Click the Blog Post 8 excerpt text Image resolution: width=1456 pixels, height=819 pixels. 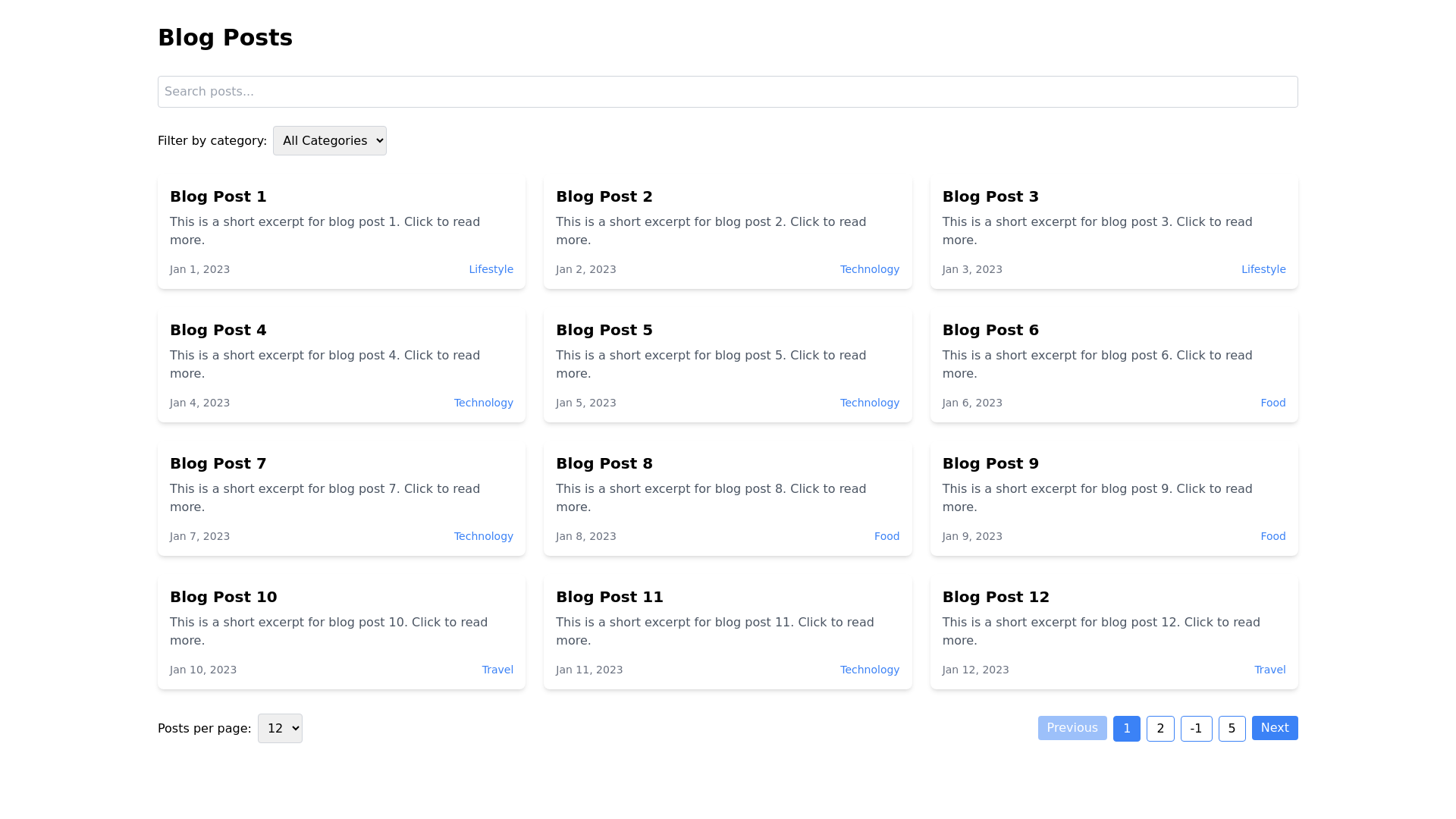tap(711, 497)
